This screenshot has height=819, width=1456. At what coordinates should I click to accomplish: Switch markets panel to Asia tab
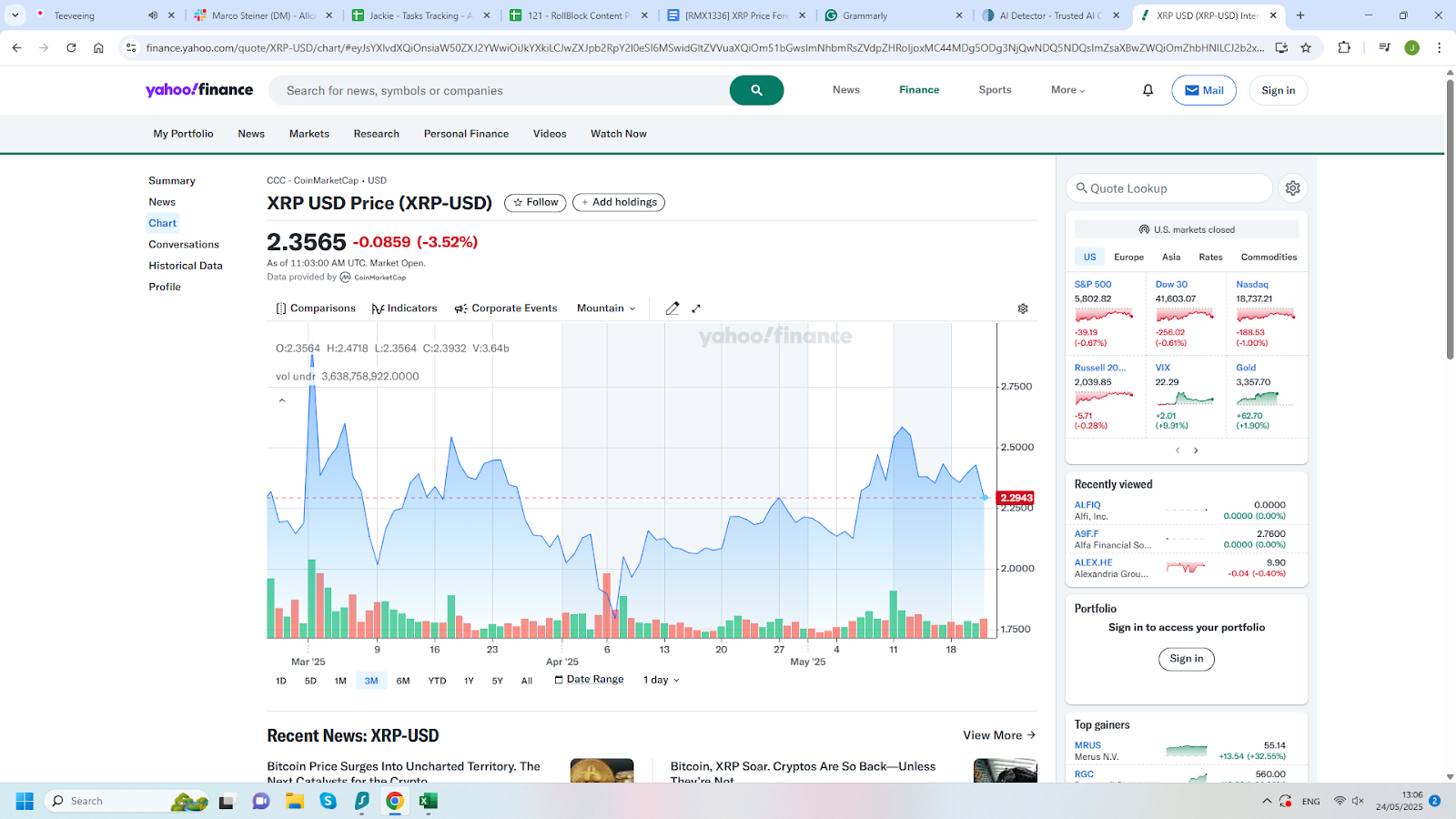(x=1171, y=257)
